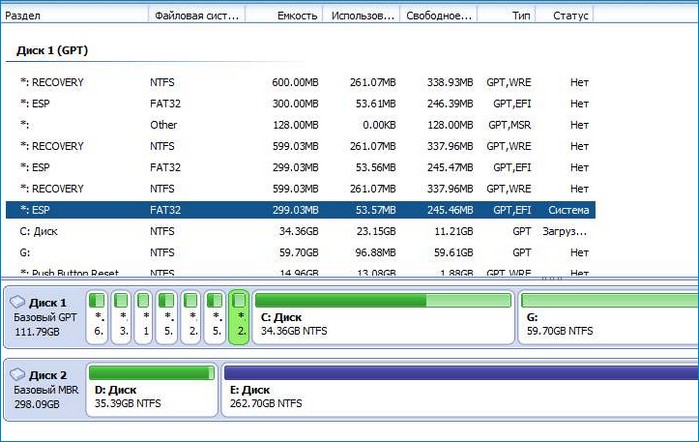Click the Емкость column header

pyautogui.click(x=286, y=16)
